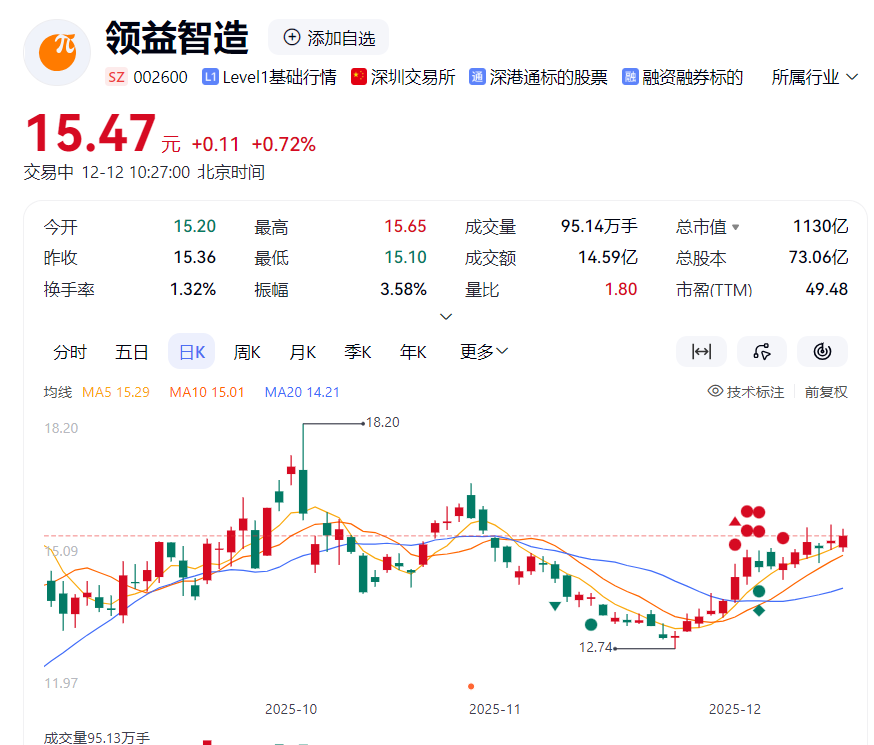The image size is (874, 745).
Task: Open the 前复权 adjustment selector
Action: coord(826,392)
